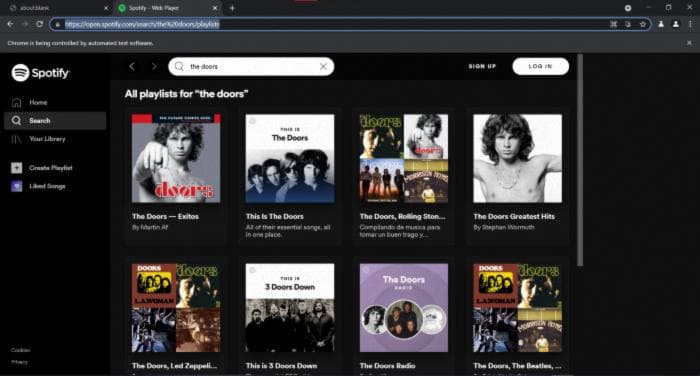Open a new browser tab
Screen dimensions: 700x376
coord(232,8)
